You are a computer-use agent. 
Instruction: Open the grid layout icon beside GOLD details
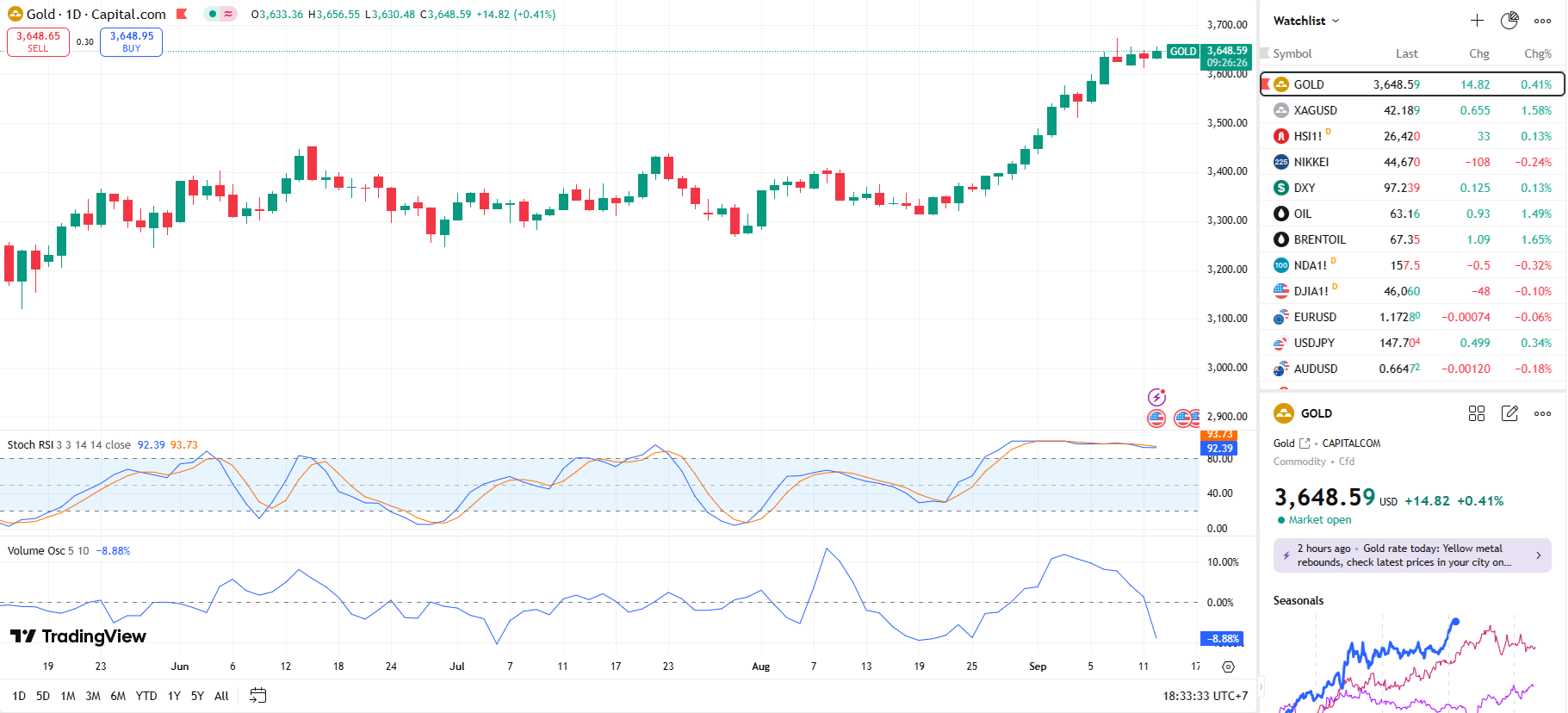click(1477, 413)
